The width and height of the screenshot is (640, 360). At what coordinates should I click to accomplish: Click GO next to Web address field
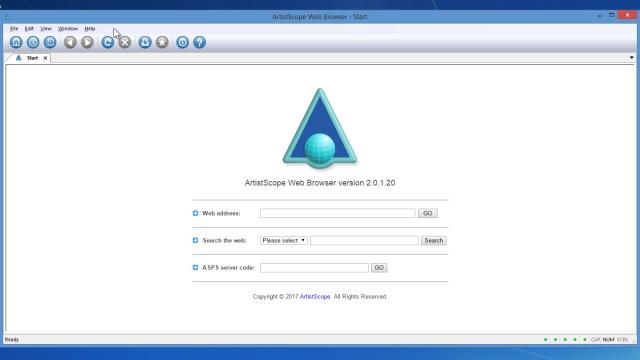(427, 213)
